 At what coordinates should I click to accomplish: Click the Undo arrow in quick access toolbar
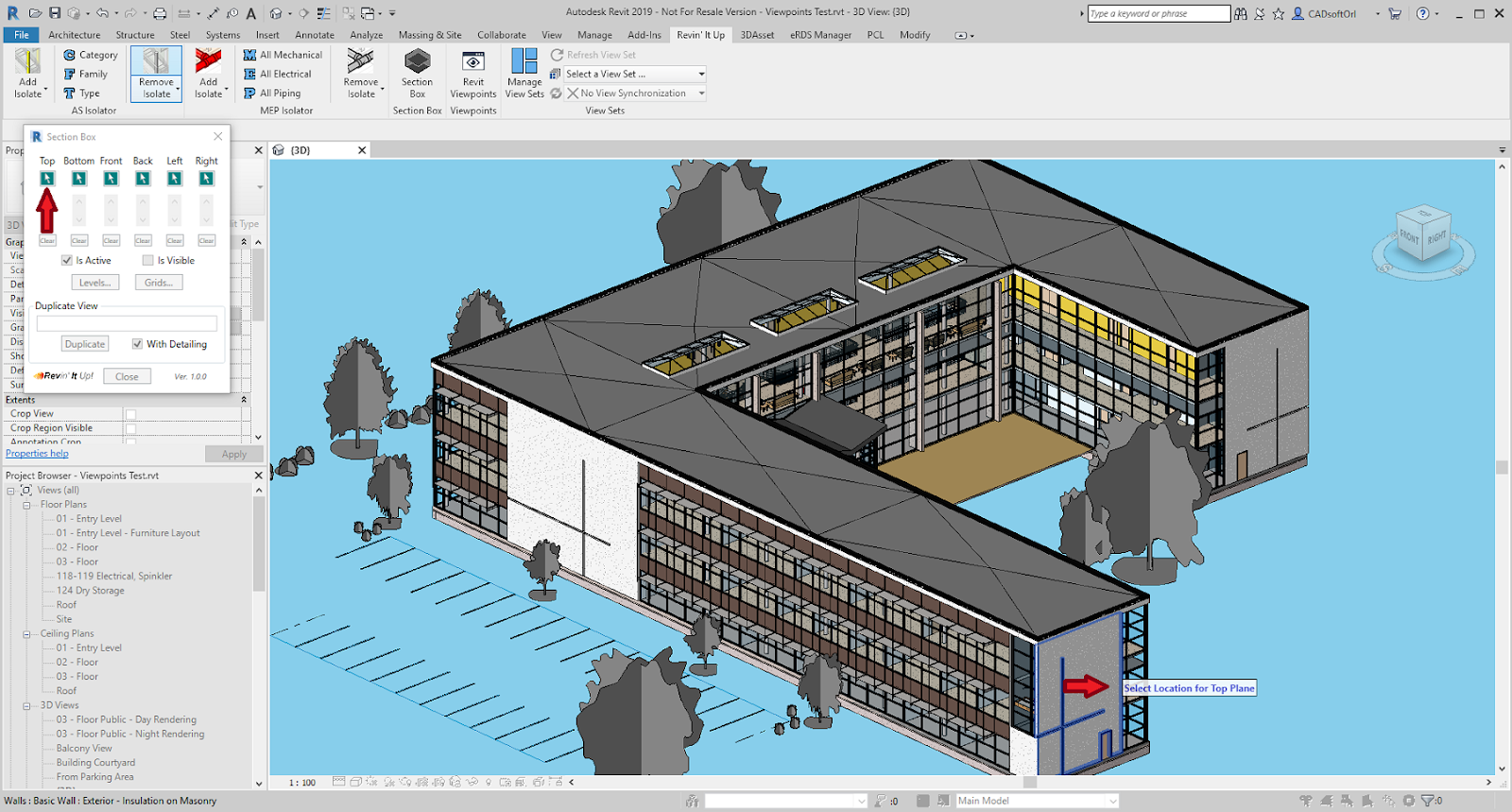point(102,13)
